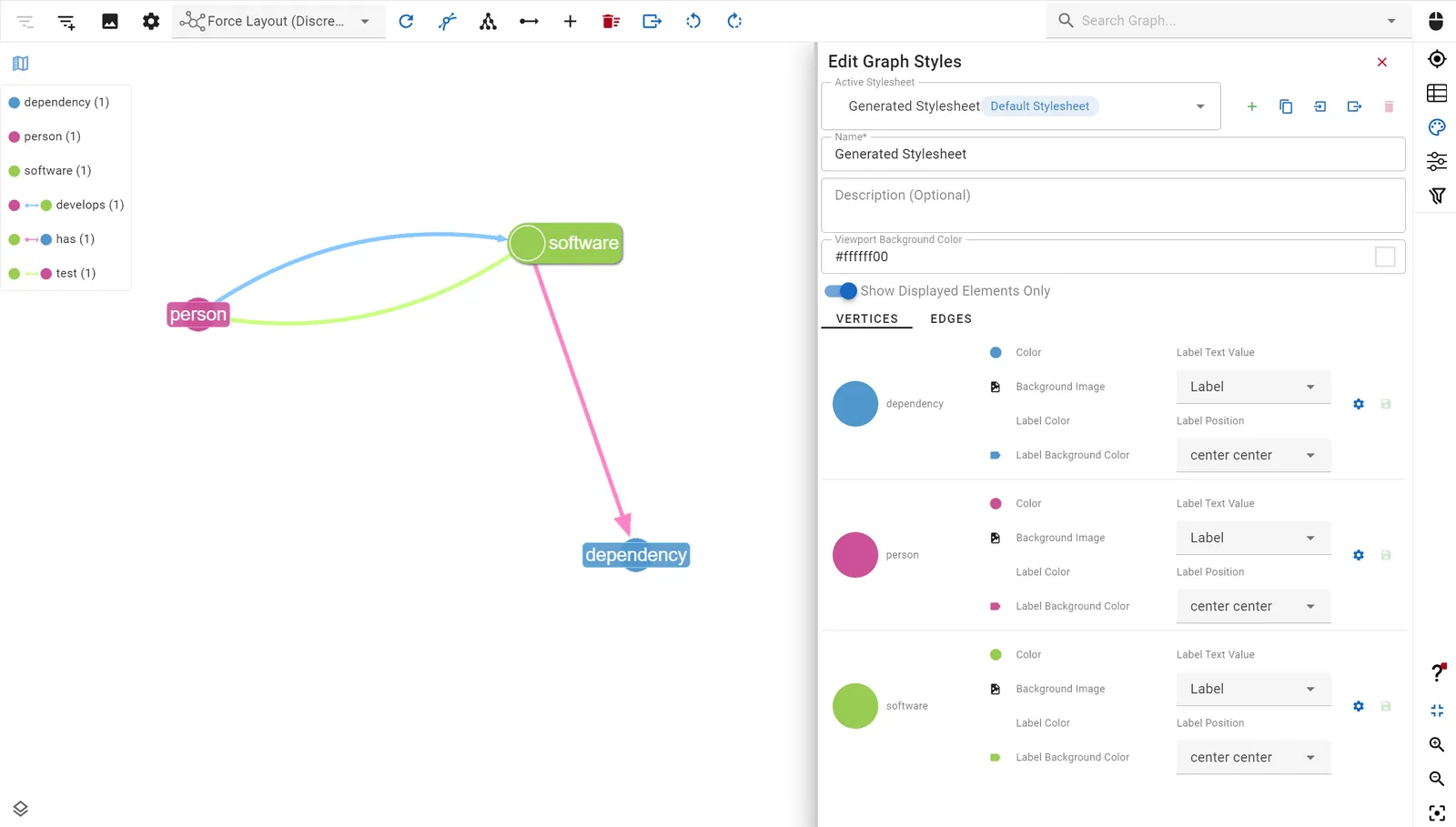Click the add edge icon

coord(529,21)
